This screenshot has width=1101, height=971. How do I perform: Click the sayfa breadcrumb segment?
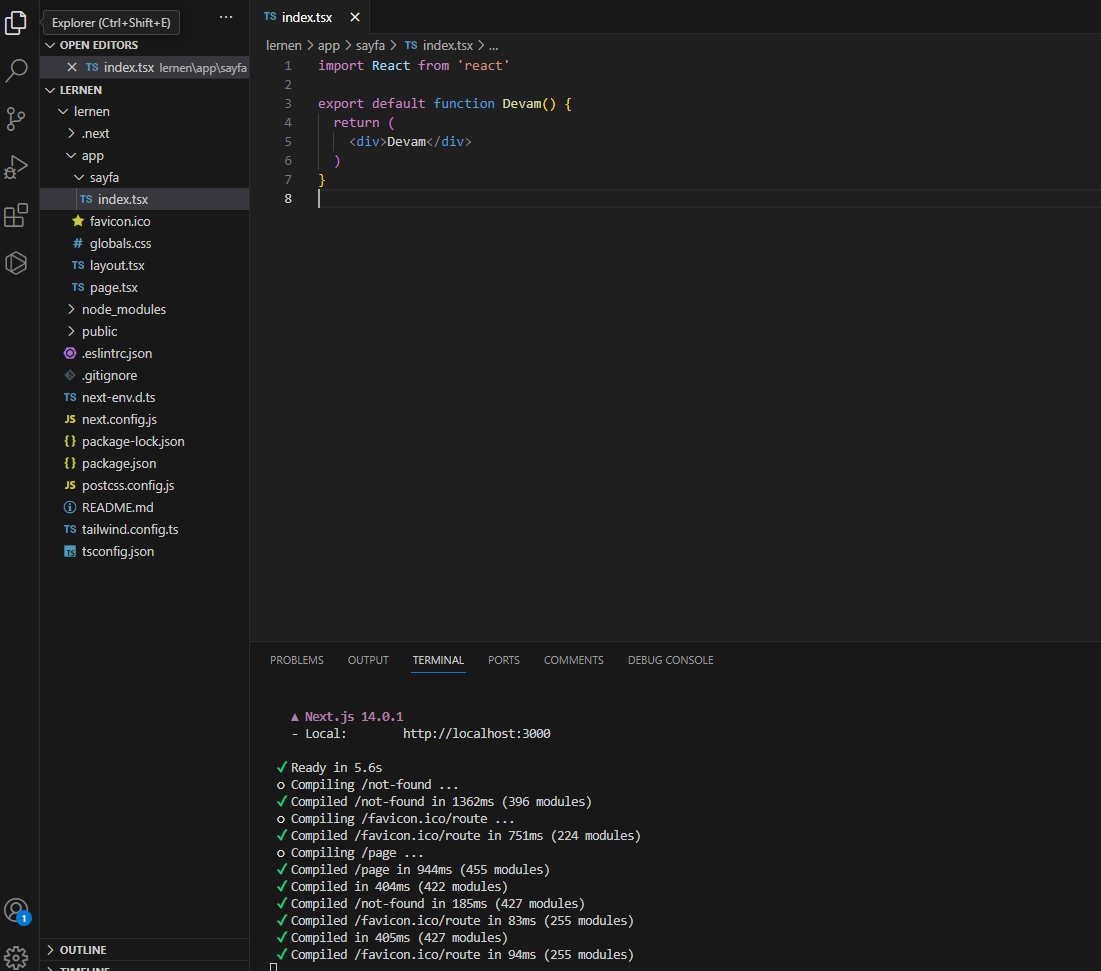pos(370,46)
